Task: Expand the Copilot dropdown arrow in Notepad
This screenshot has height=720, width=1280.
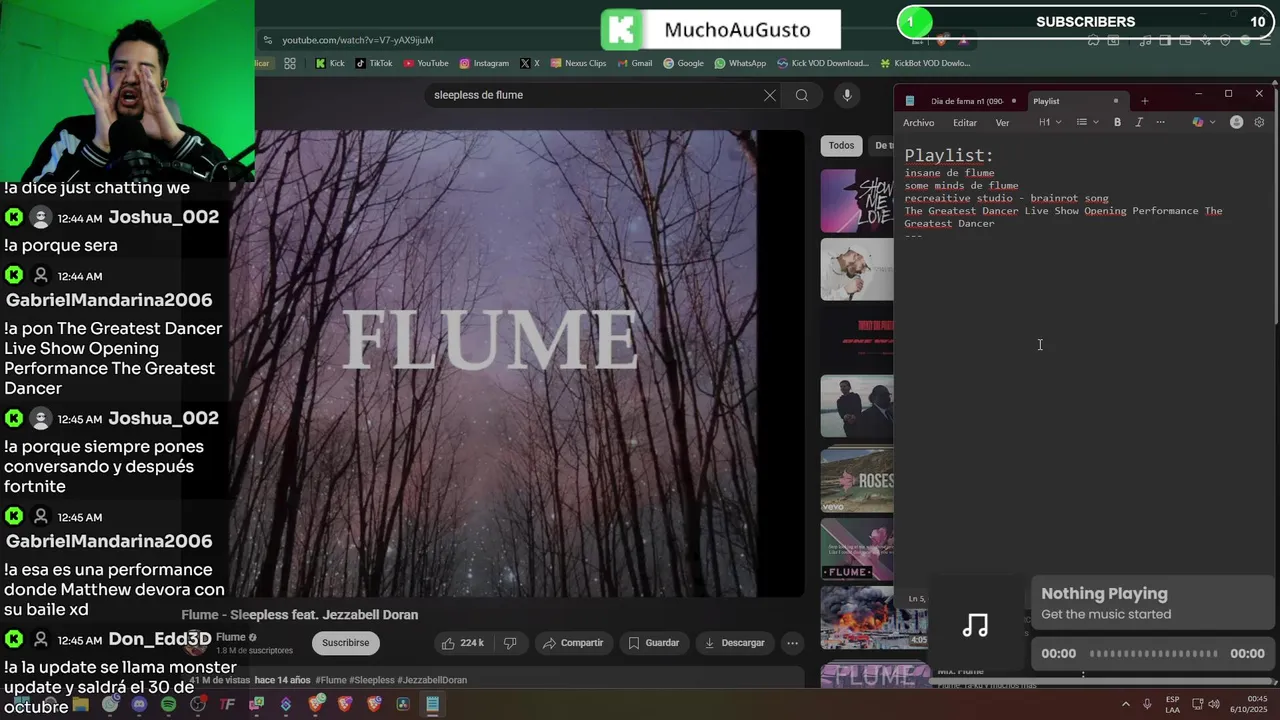Action: tap(1213, 123)
